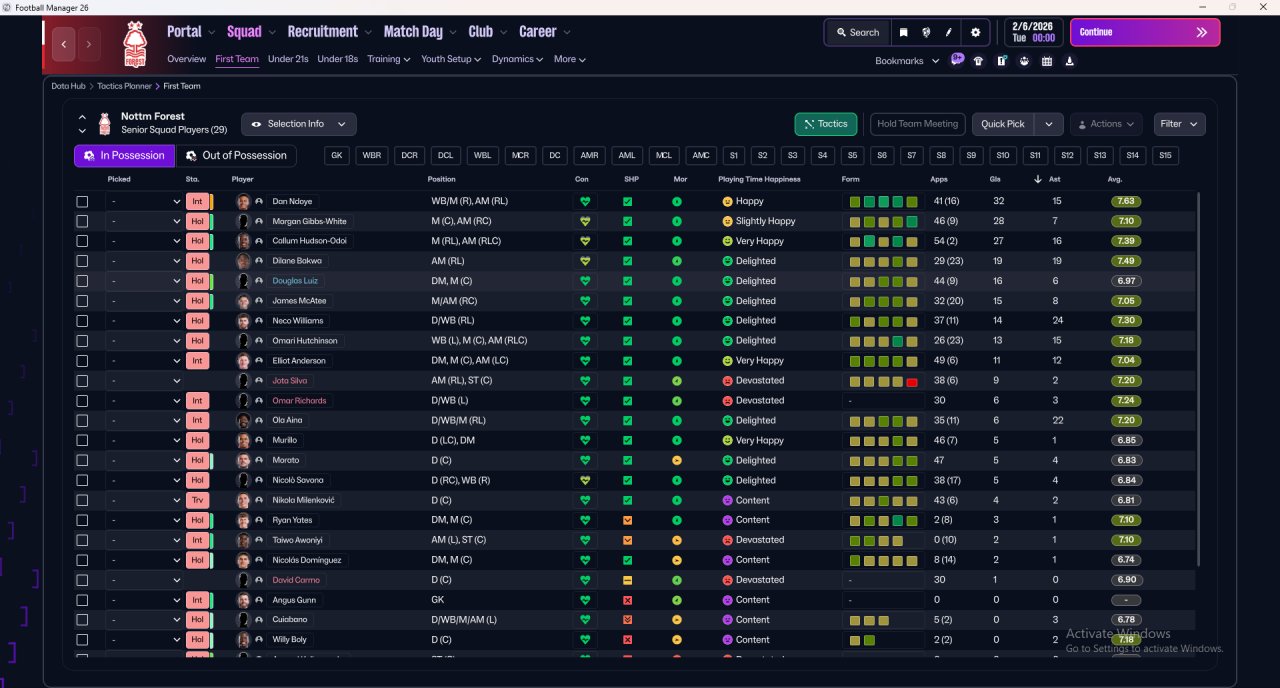
Task: Open the Filter dropdown
Action: 1179,124
